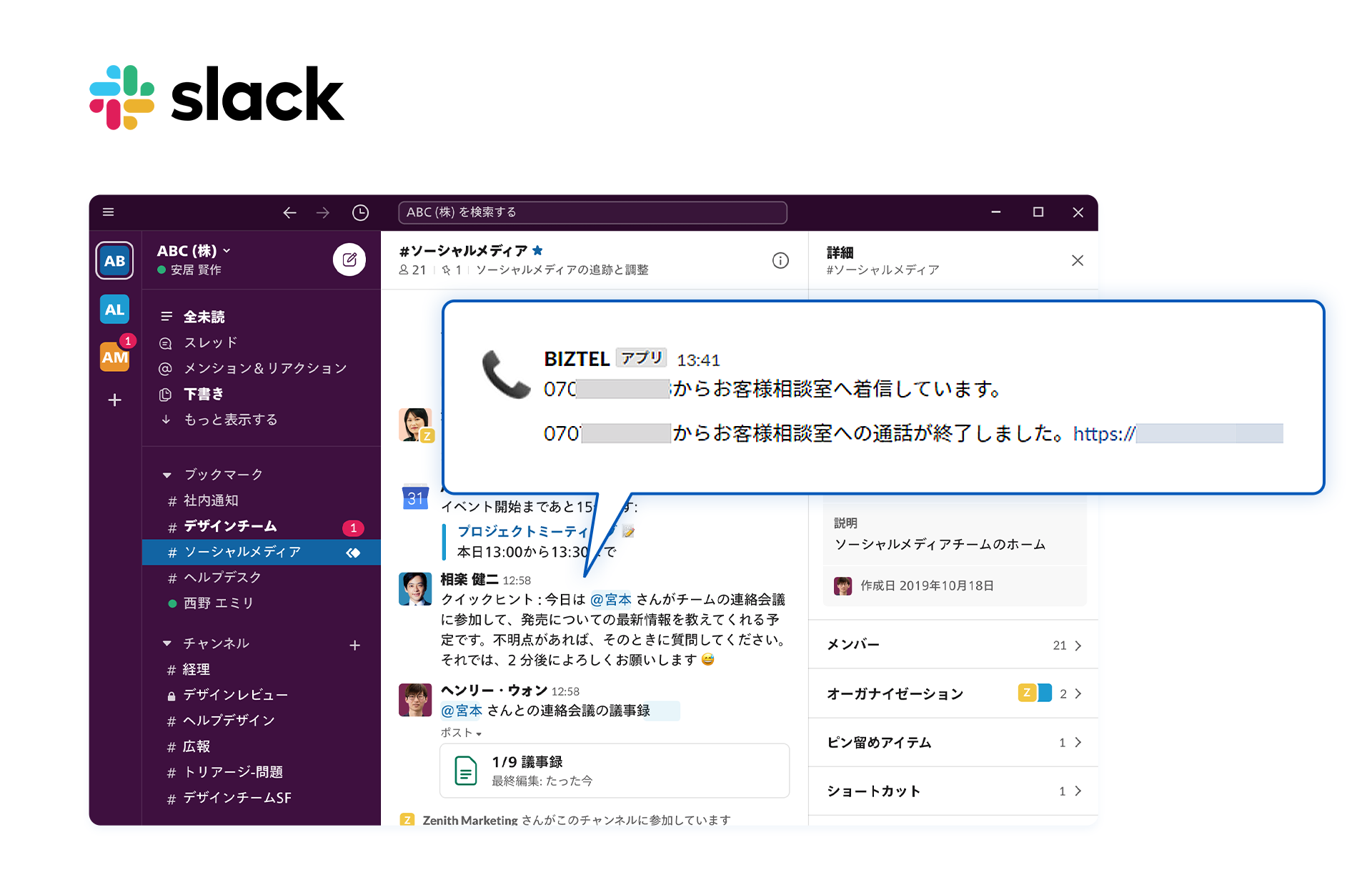Open the hamburger menu icon
Screen dimensions: 1372x890
109,212
